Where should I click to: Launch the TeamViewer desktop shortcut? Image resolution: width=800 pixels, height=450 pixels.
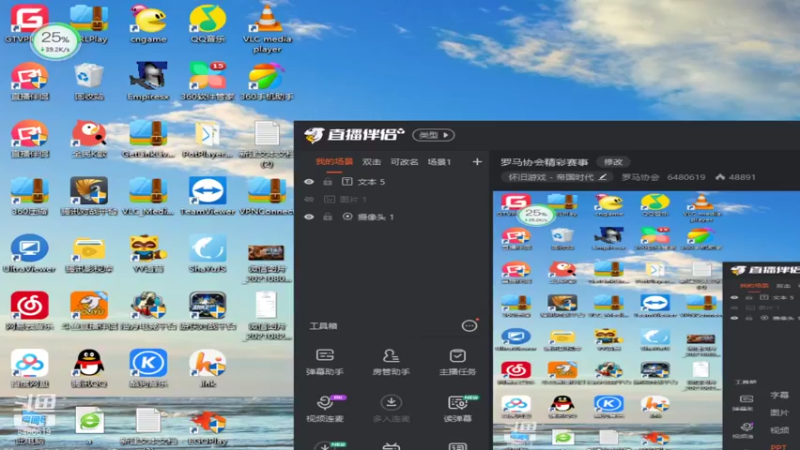click(207, 196)
